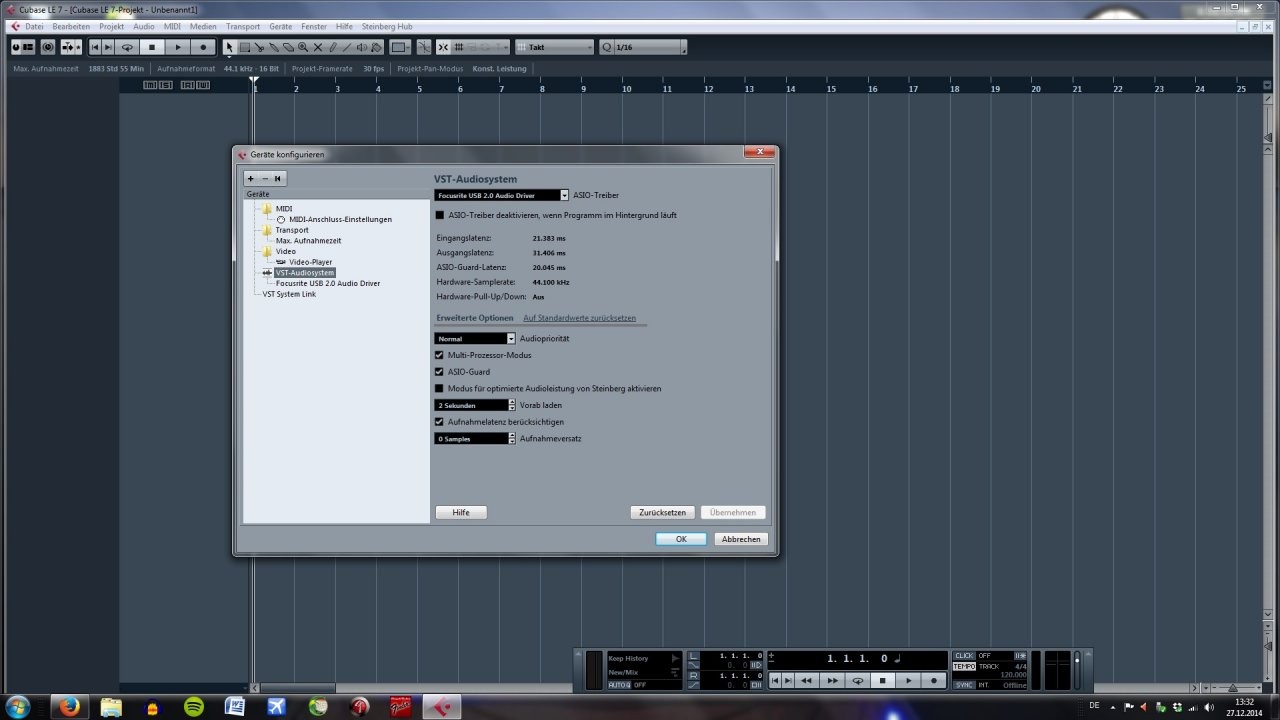The width and height of the screenshot is (1280, 720).
Task: Select the Zoom magnifier tool
Action: (303, 47)
